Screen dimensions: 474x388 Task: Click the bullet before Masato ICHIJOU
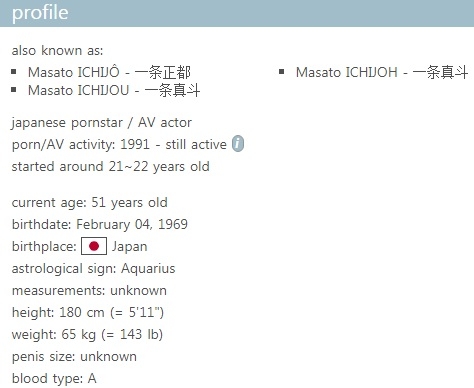point(14,90)
